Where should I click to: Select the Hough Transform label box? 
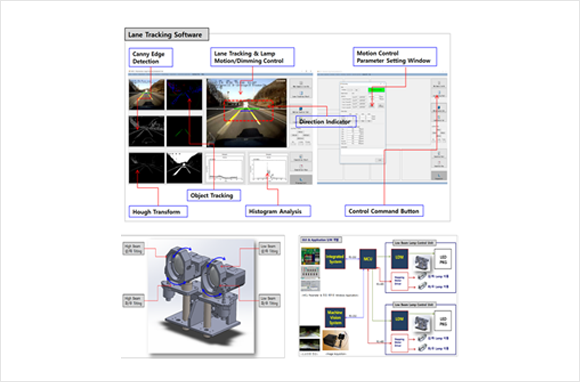click(x=158, y=212)
